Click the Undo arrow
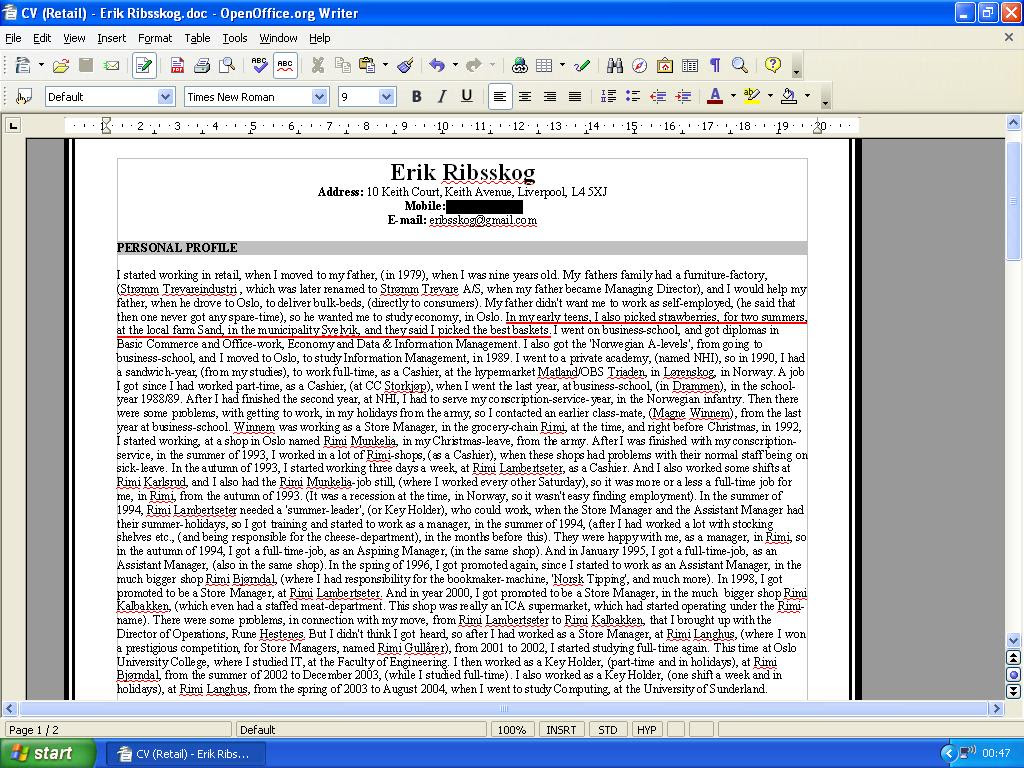 pyautogui.click(x=437, y=65)
